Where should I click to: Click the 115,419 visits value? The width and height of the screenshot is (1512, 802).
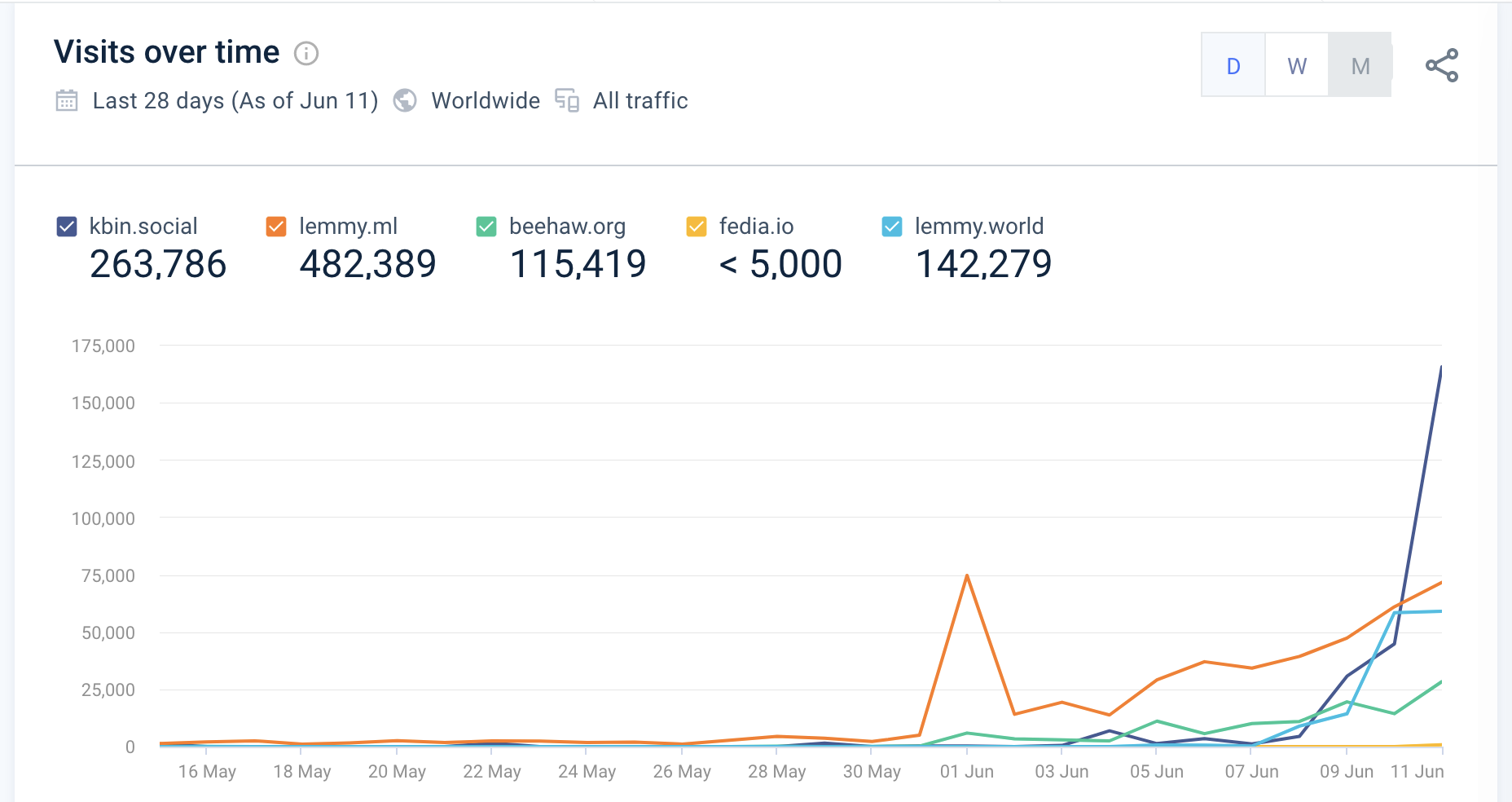578,264
